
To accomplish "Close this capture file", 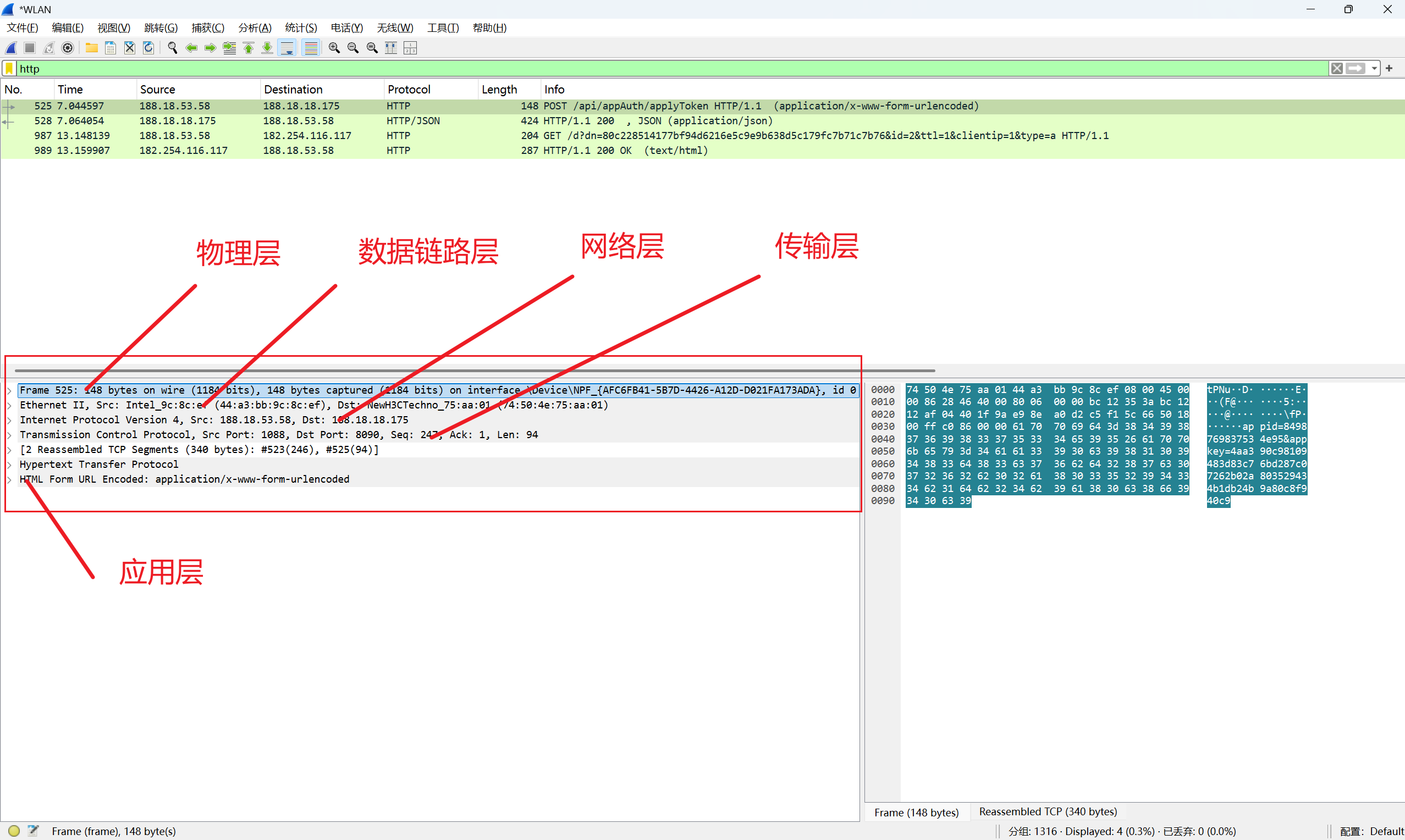I will click(130, 48).
